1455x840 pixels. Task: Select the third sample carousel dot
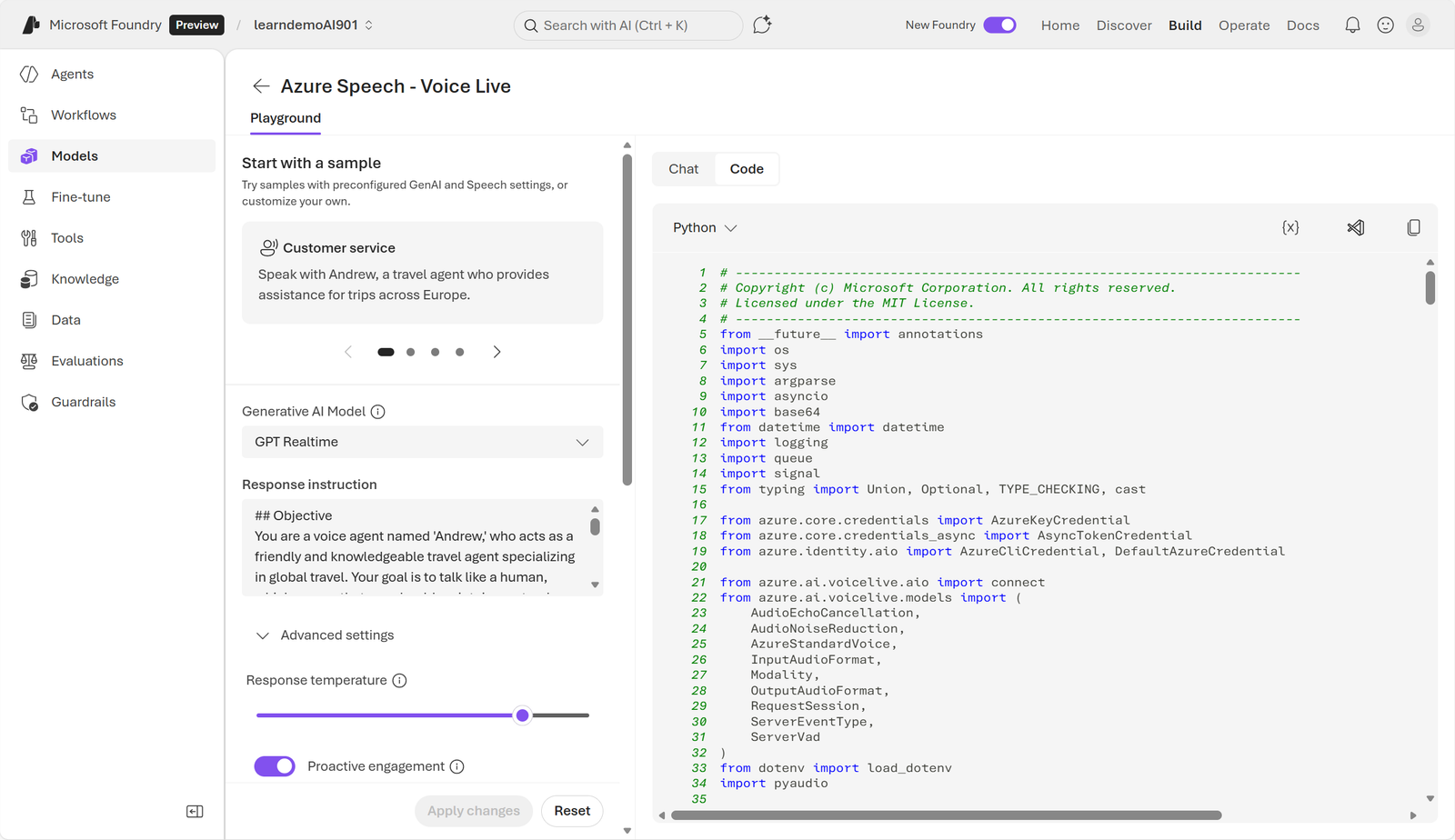click(x=436, y=352)
